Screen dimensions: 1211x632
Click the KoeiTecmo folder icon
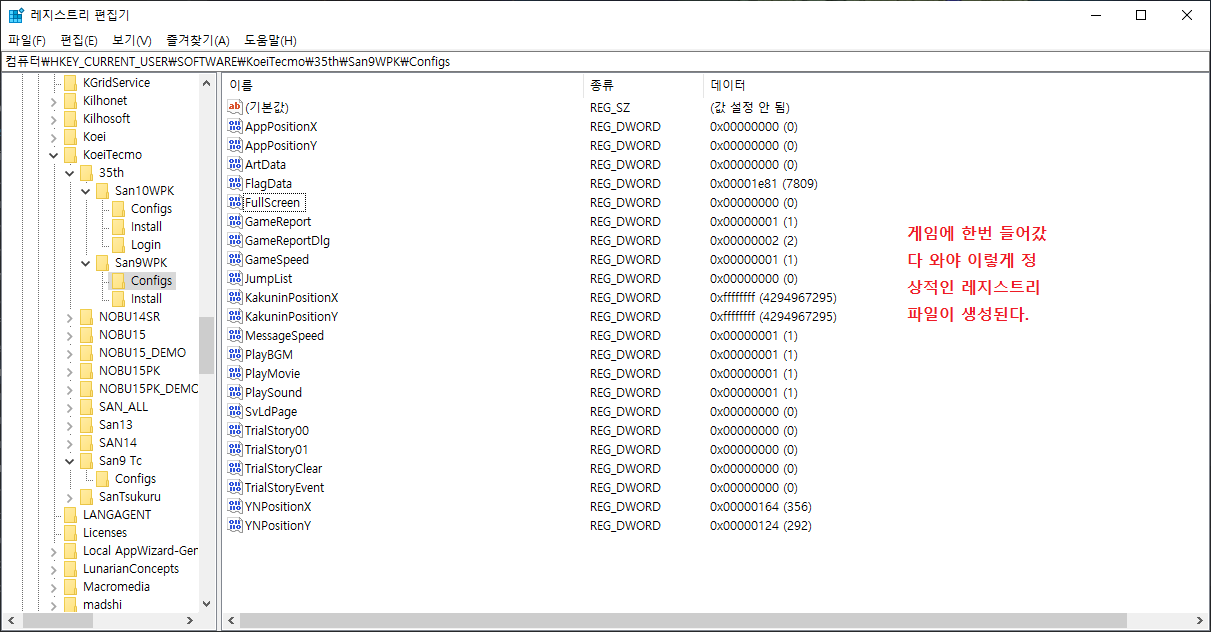[70, 155]
